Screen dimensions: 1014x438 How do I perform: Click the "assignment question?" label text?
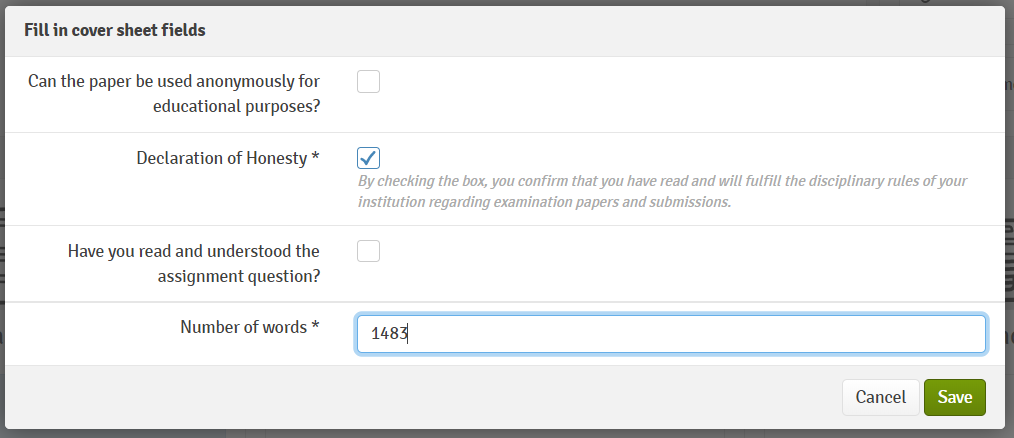click(x=239, y=275)
